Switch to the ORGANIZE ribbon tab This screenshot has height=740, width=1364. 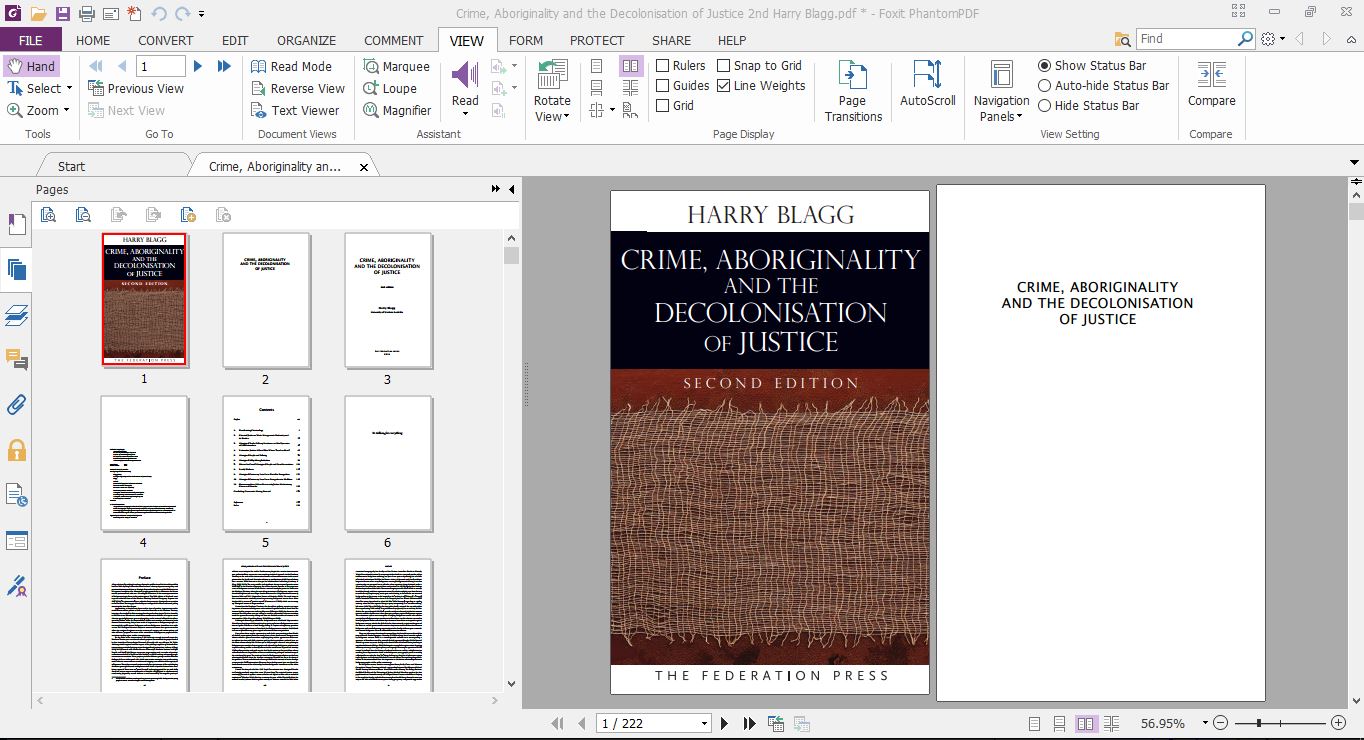click(306, 40)
